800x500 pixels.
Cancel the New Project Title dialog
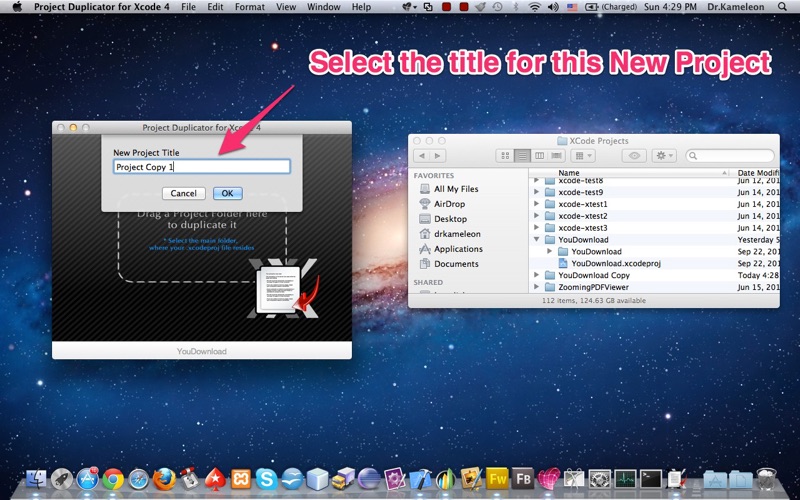click(x=184, y=193)
